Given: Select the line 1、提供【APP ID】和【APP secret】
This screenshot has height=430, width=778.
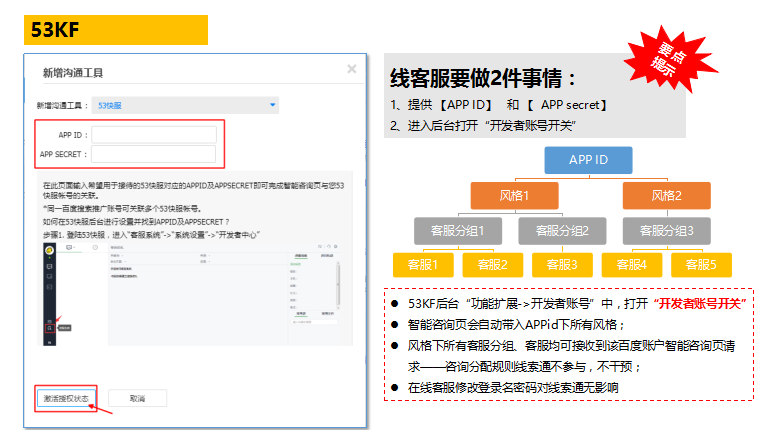Looking at the screenshot, I should tap(498, 105).
